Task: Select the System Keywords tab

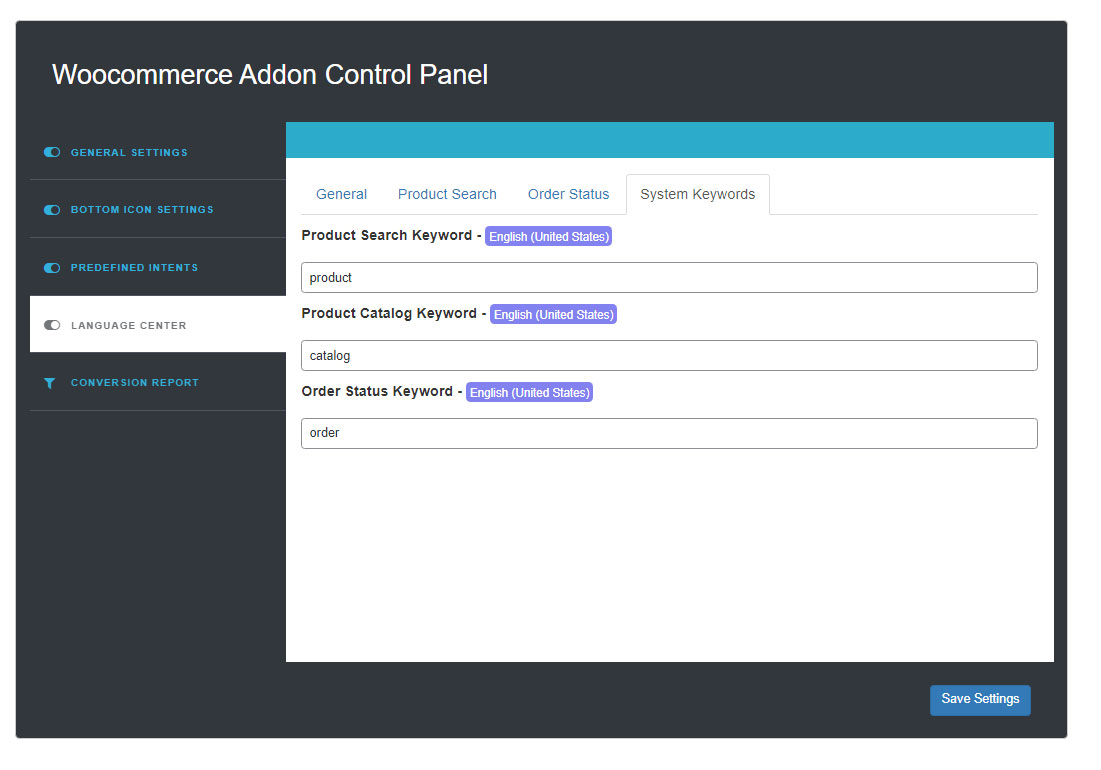Action: coord(698,194)
